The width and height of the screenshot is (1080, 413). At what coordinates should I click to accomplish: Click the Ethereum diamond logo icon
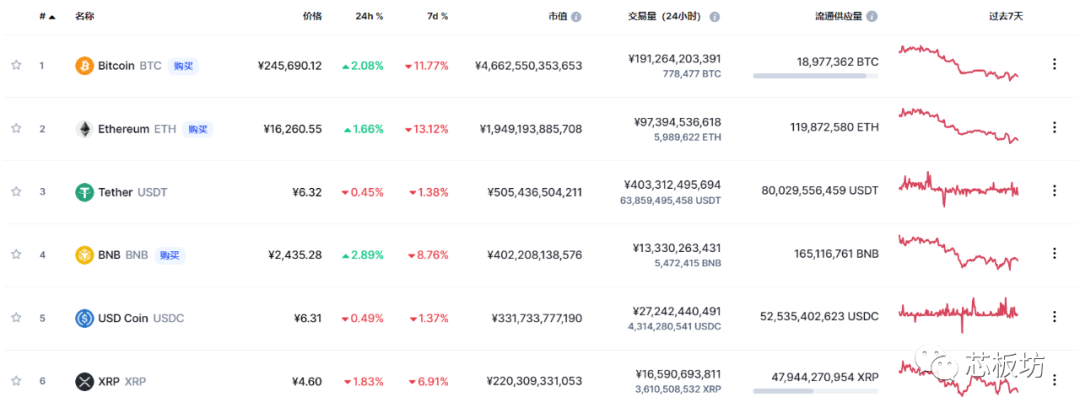coord(84,129)
